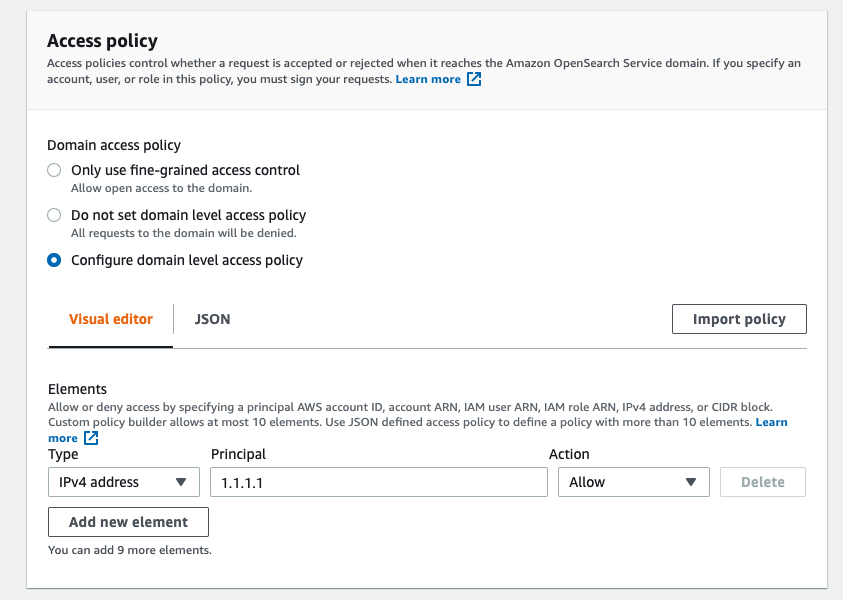The width and height of the screenshot is (843, 600).
Task: Switch to the Visual editor tab
Action: tap(111, 319)
